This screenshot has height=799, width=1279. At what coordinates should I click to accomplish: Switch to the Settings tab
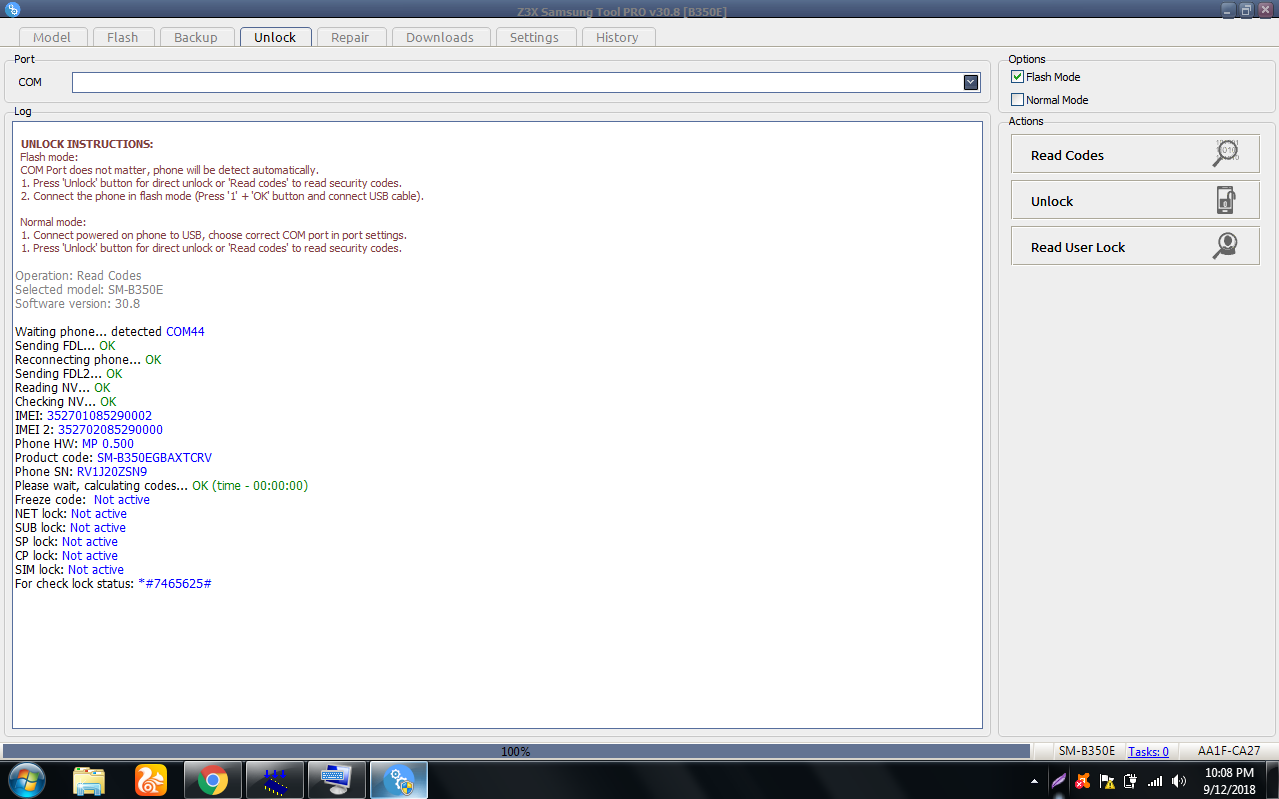[534, 37]
